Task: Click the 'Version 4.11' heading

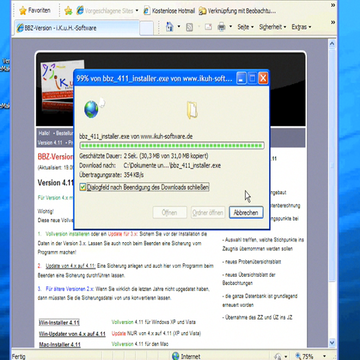Action: tap(55, 183)
